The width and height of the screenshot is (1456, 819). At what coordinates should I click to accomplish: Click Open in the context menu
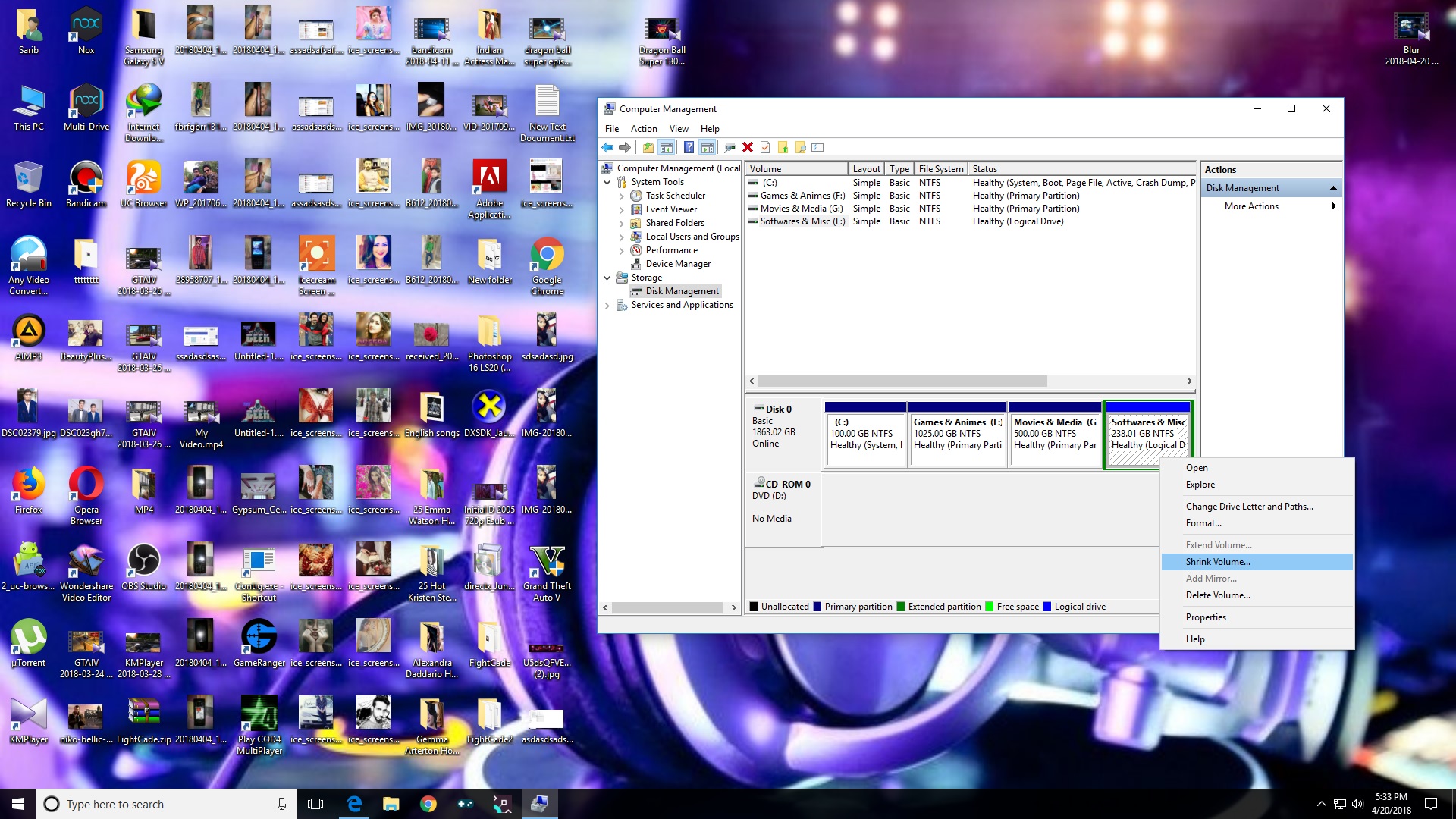1257,468
